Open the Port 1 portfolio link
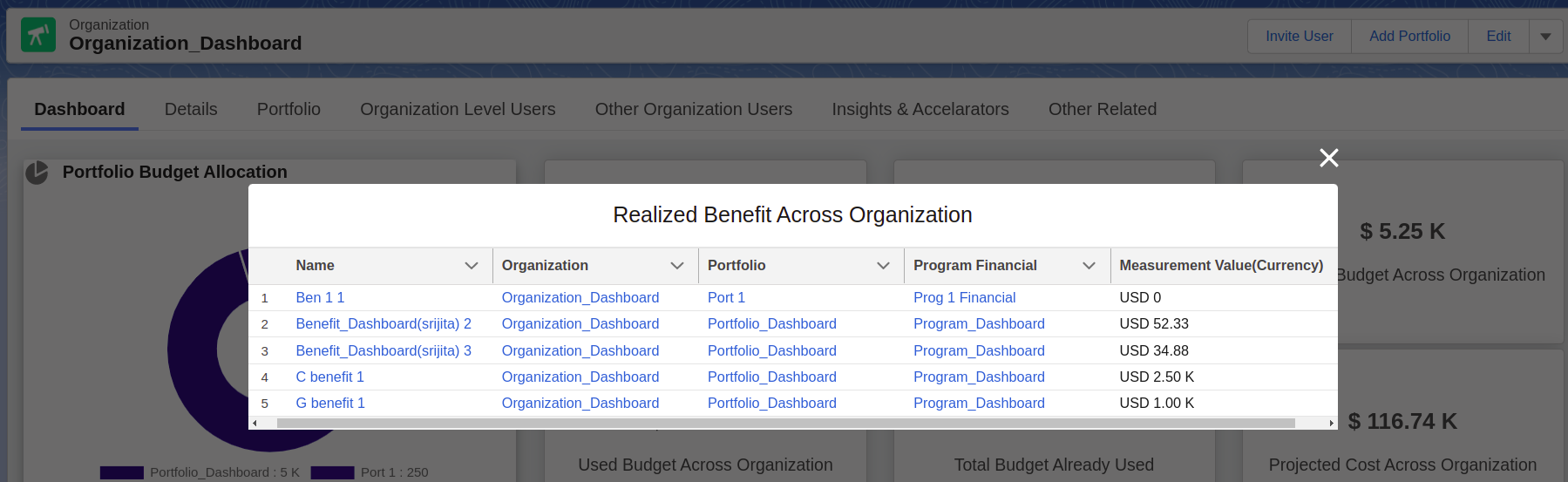The width and height of the screenshot is (1568, 482). pyautogui.click(x=726, y=298)
